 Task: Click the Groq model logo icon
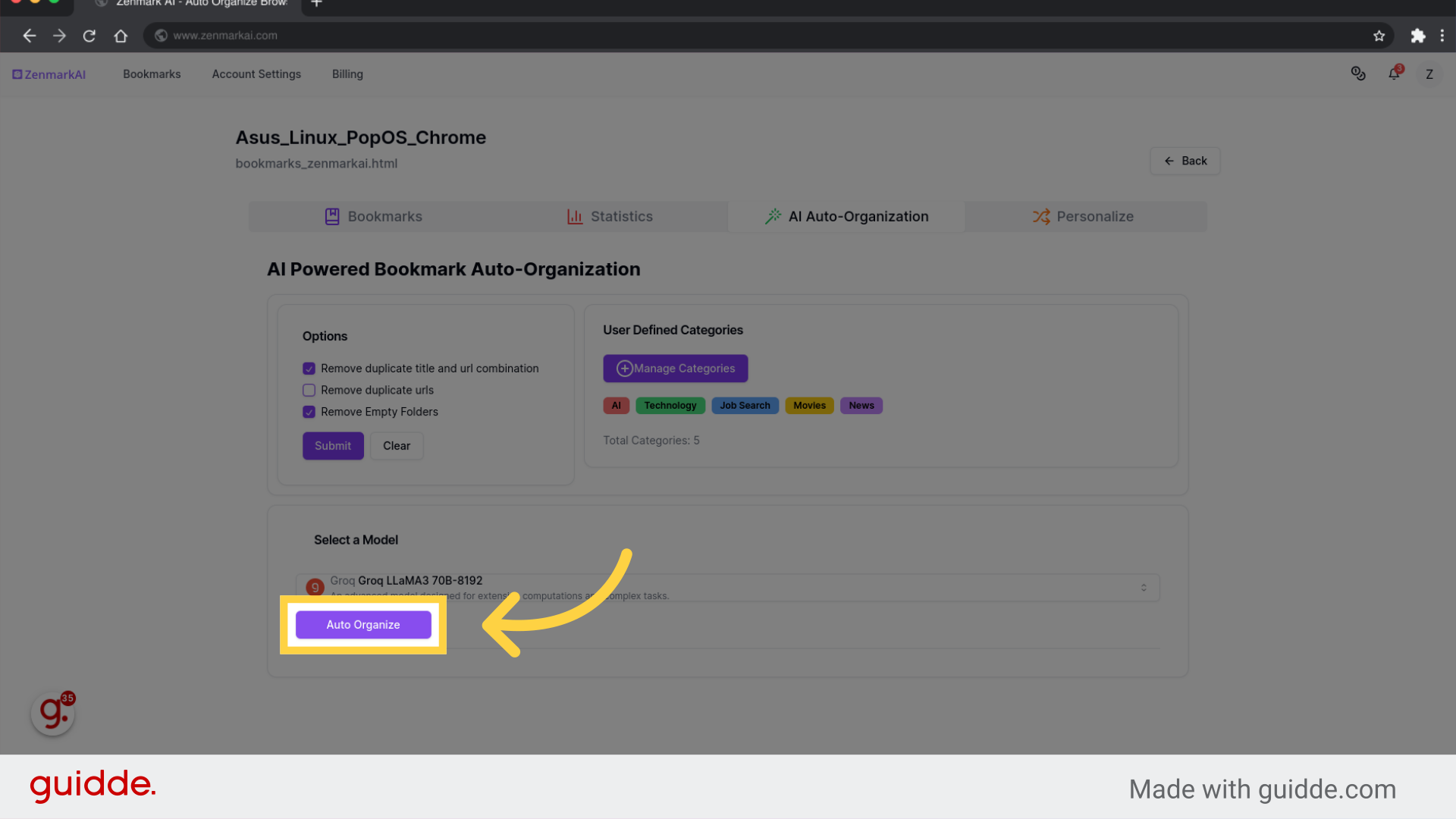coord(315,587)
